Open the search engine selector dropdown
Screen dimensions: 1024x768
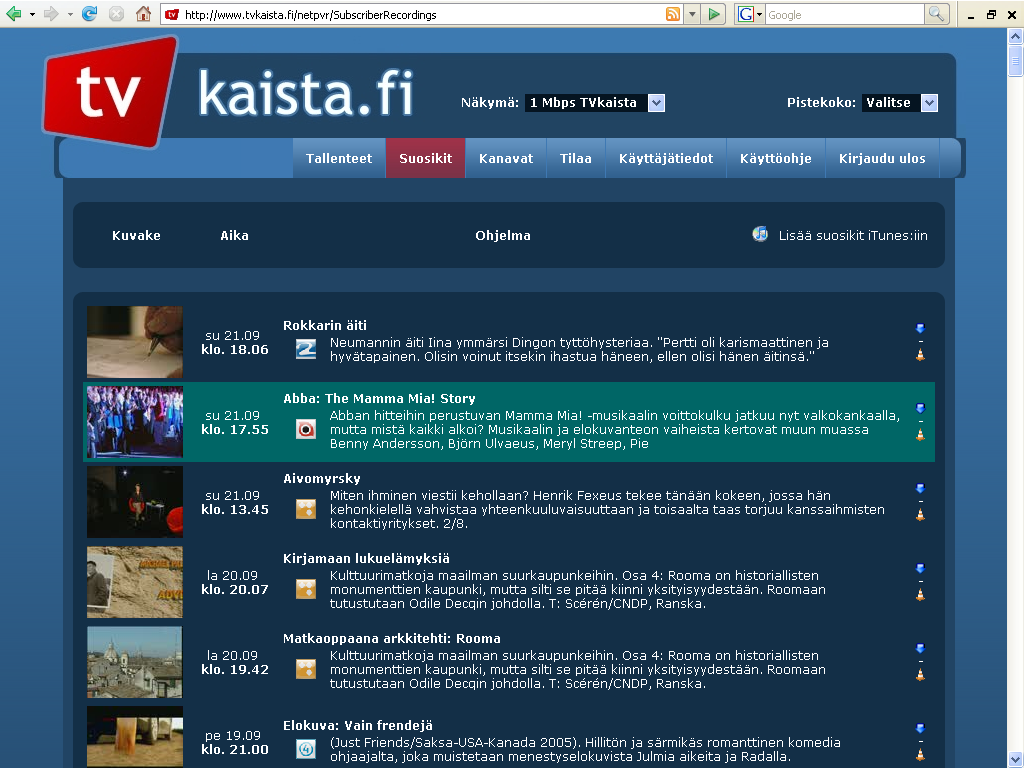750,14
